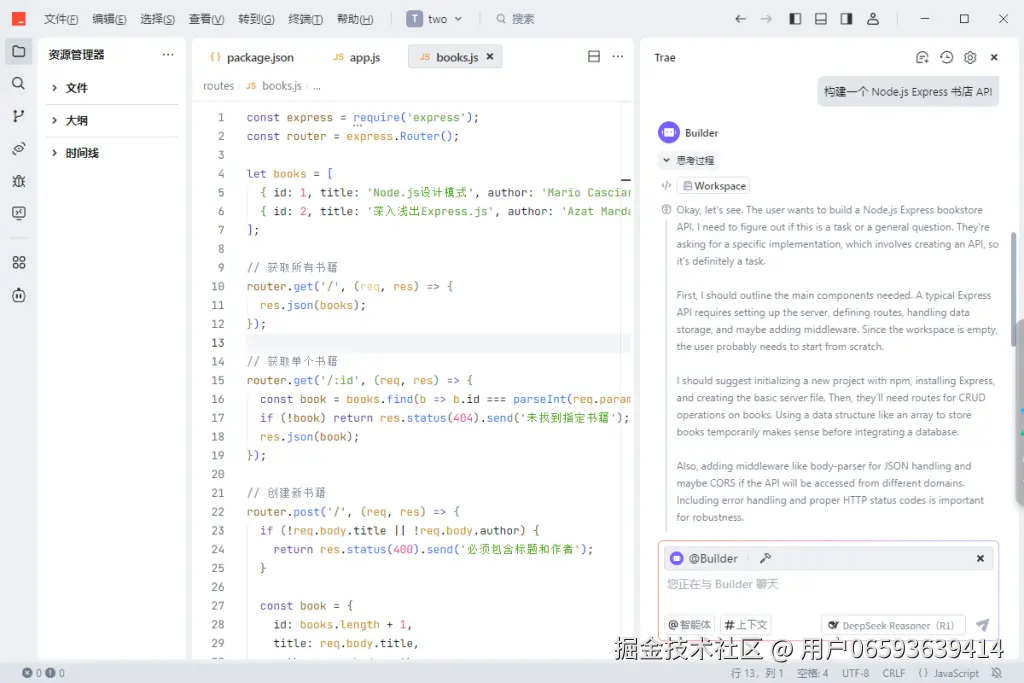Open editor more actions menu
This screenshot has width=1024, height=683.
(618, 57)
